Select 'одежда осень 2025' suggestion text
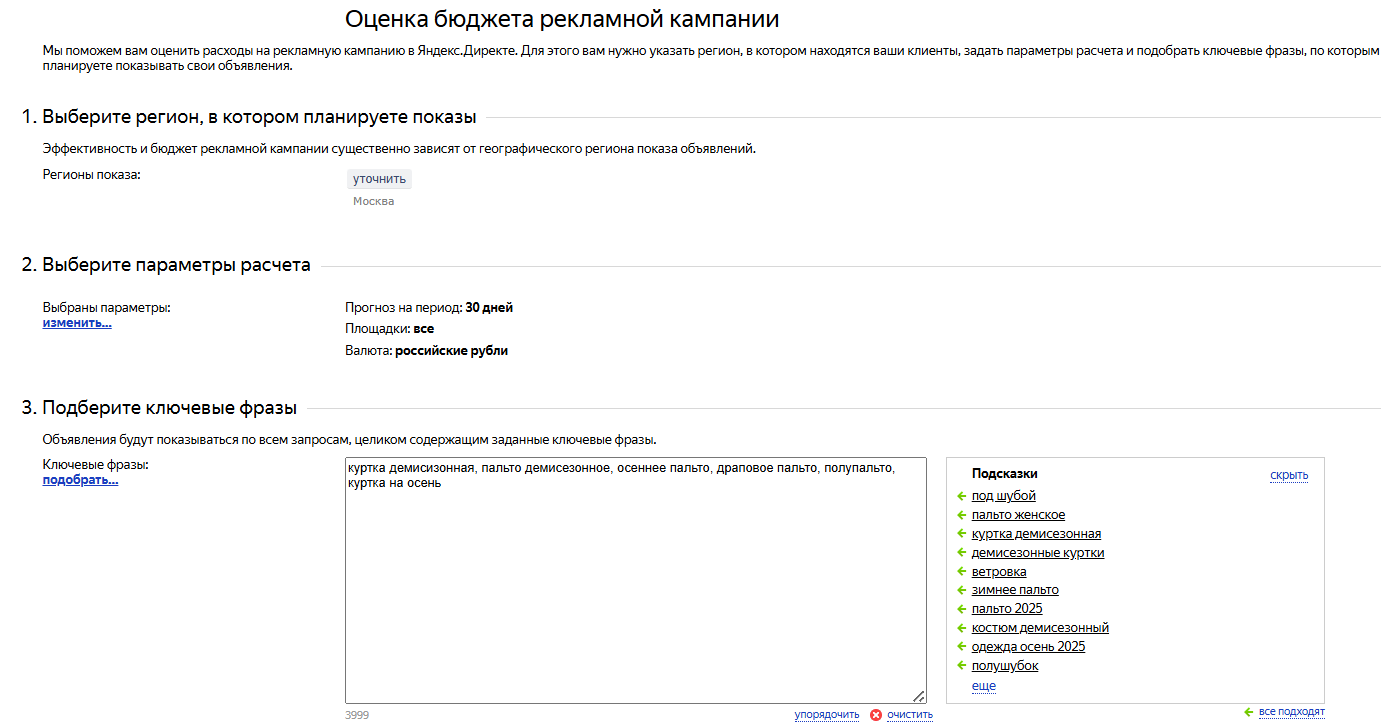 tap(1028, 647)
